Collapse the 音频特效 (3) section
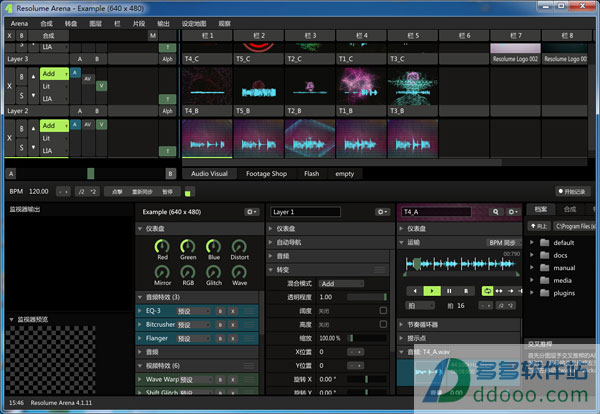 pyautogui.click(x=140, y=297)
